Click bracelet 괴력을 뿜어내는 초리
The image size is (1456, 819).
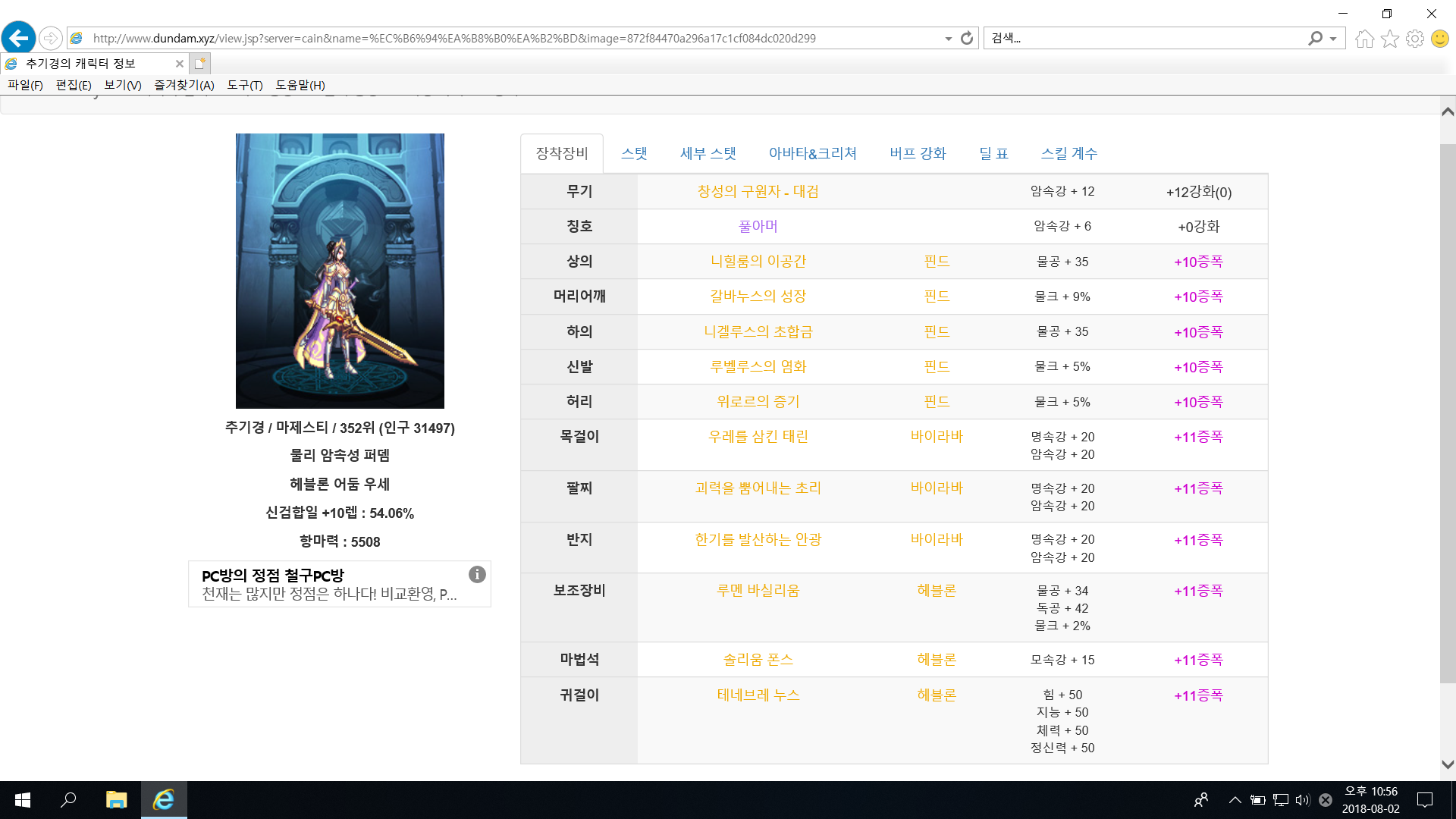click(758, 488)
